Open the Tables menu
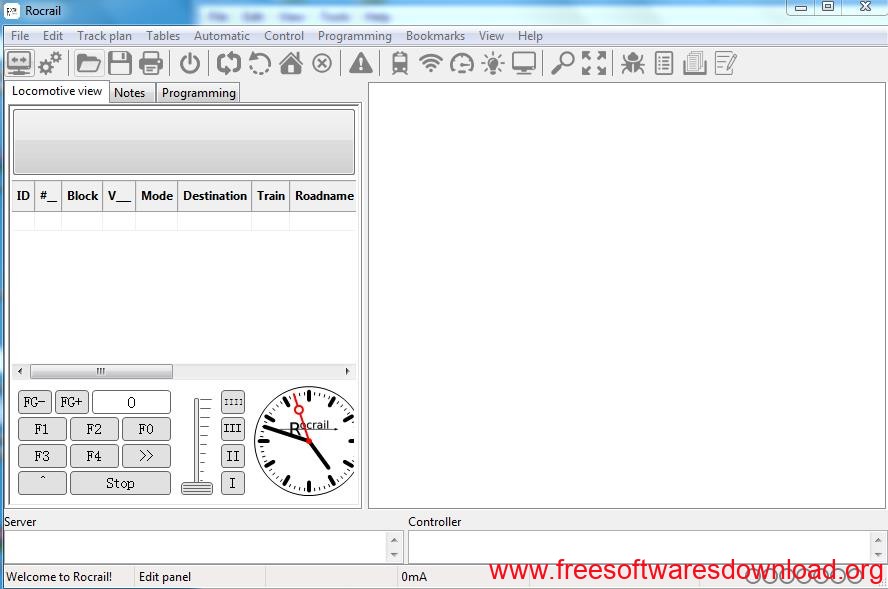 [x=163, y=36]
